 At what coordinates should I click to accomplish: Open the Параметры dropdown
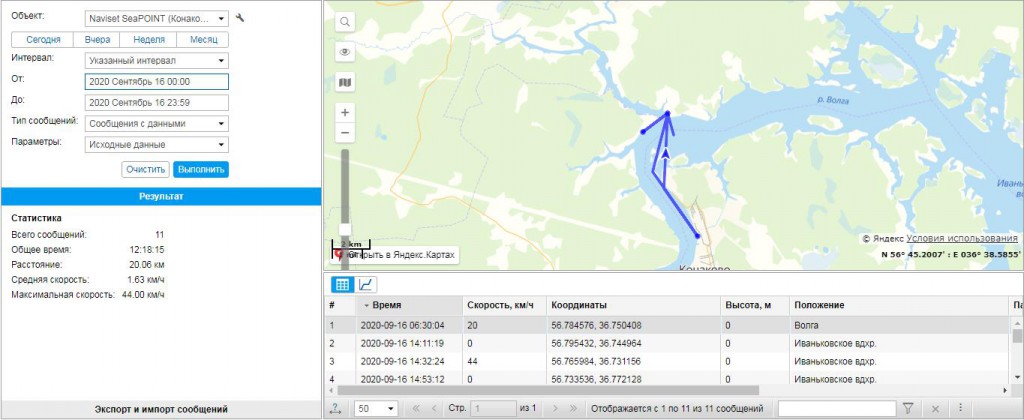coord(157,144)
